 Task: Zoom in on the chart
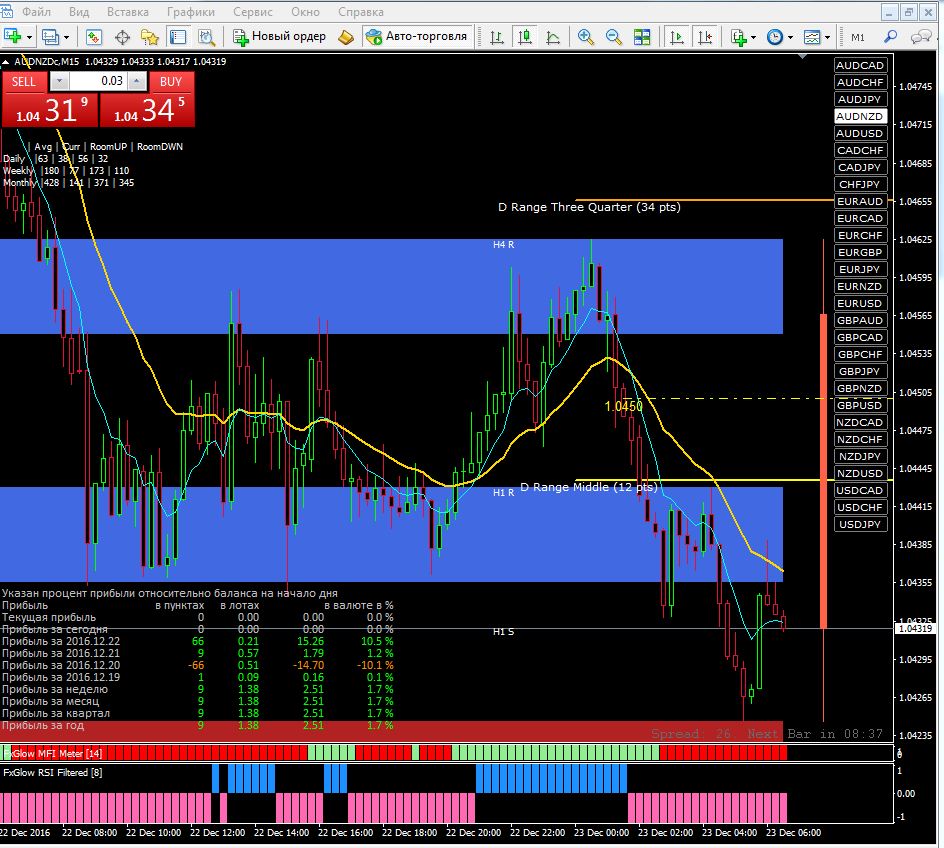pos(585,37)
